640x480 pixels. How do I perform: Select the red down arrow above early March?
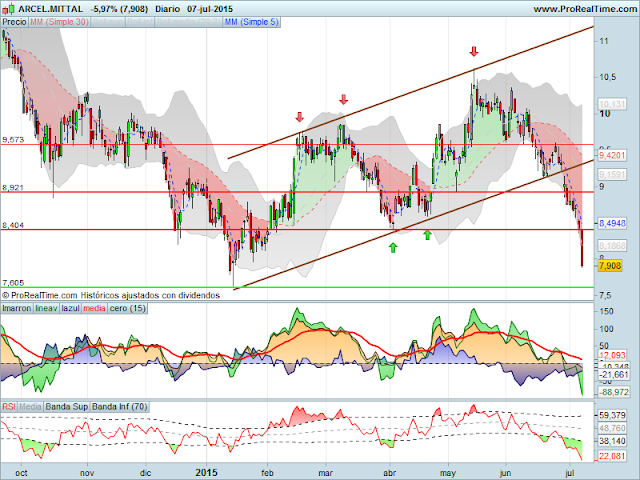click(344, 99)
